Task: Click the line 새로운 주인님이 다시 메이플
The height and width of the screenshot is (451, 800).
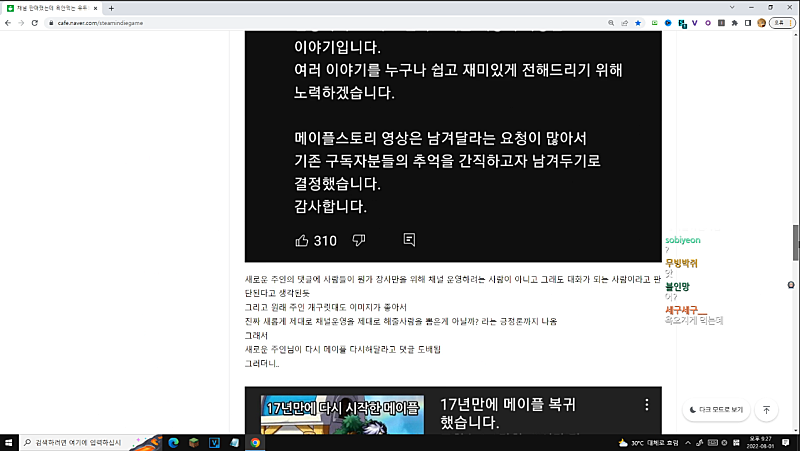Action: [x=343, y=349]
